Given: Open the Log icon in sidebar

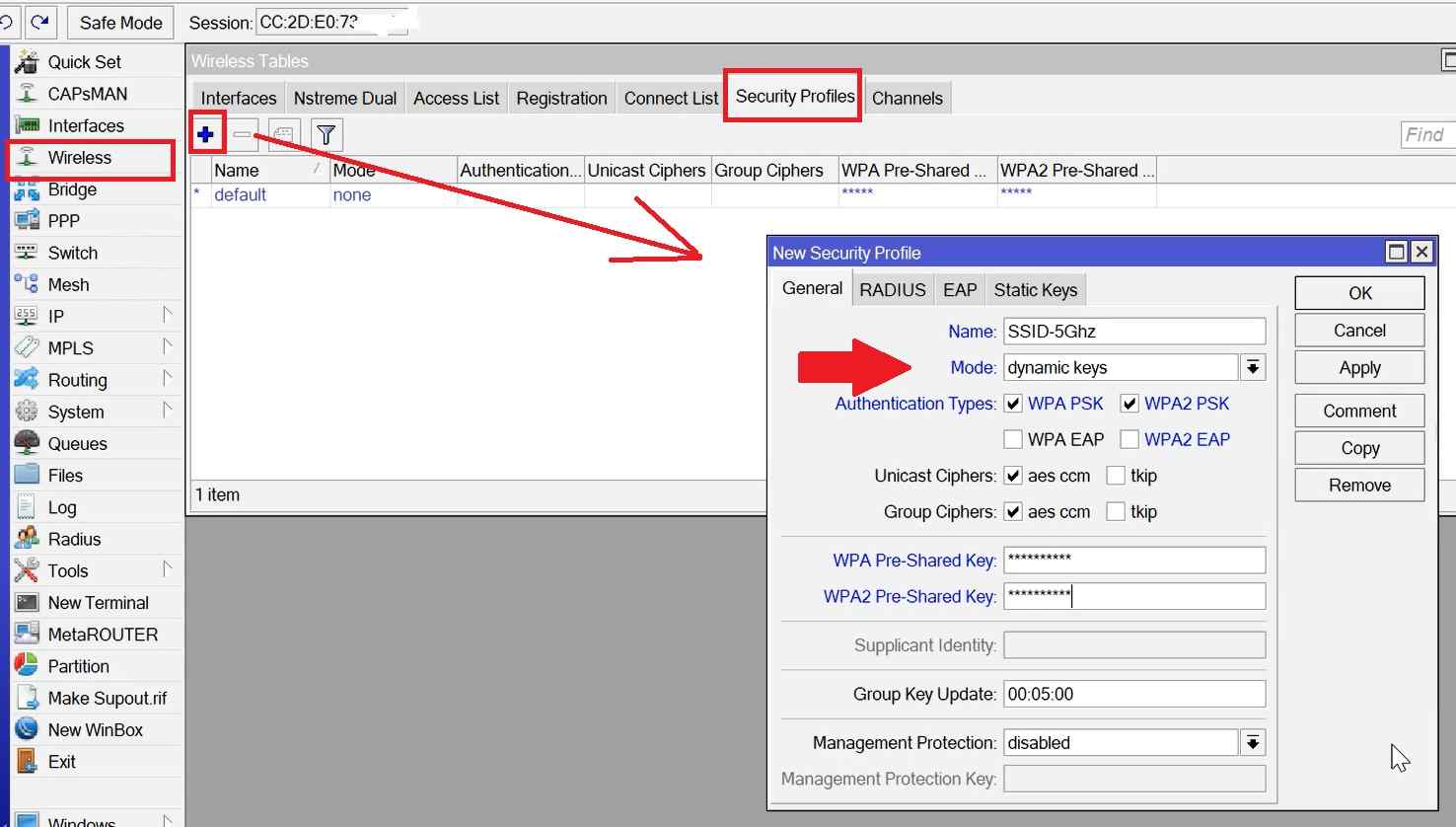Looking at the screenshot, I should click(x=27, y=507).
